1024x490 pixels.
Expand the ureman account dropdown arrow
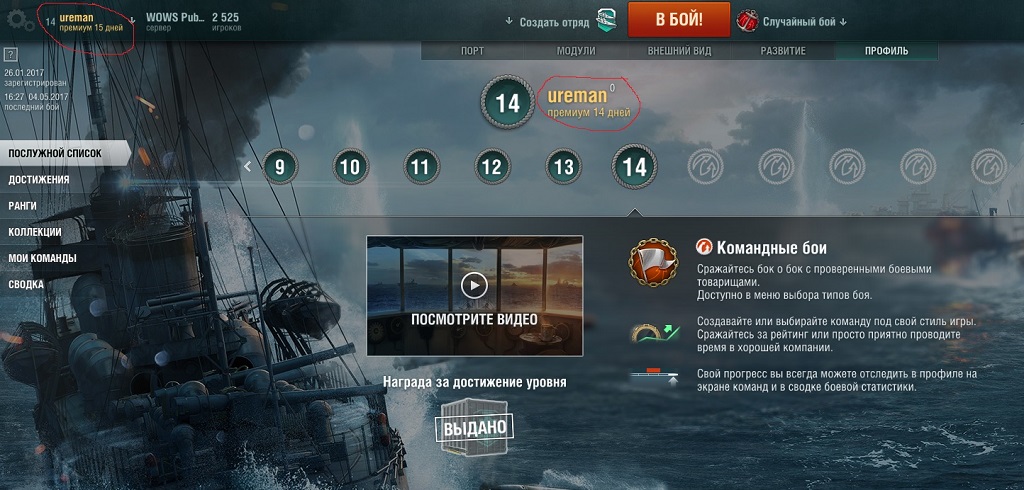132,20
